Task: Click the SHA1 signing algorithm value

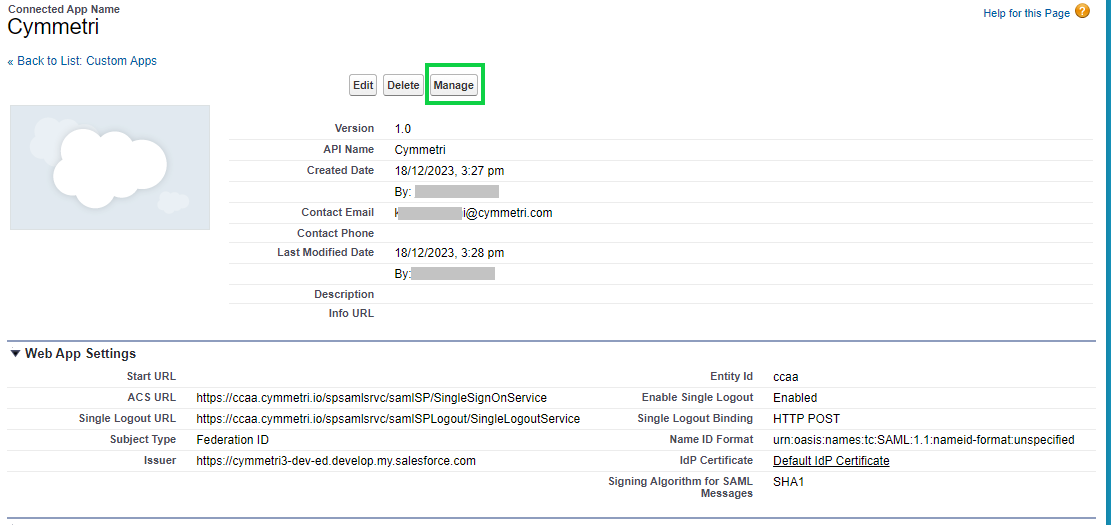Action: [x=788, y=482]
